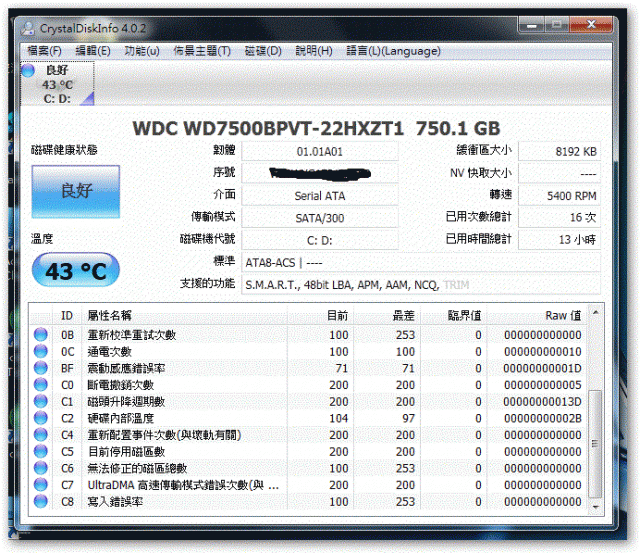Click the attribute list scroll up arrow

point(595,312)
